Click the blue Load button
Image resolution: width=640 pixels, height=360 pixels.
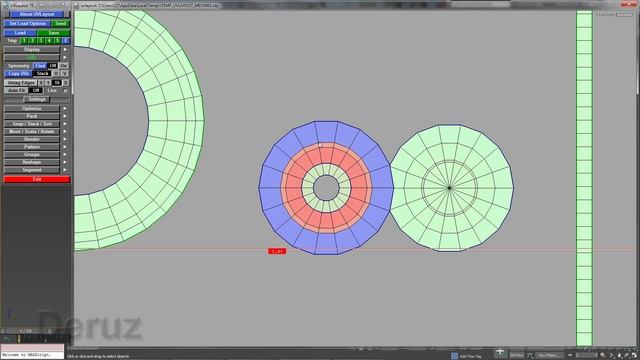click(x=20, y=33)
